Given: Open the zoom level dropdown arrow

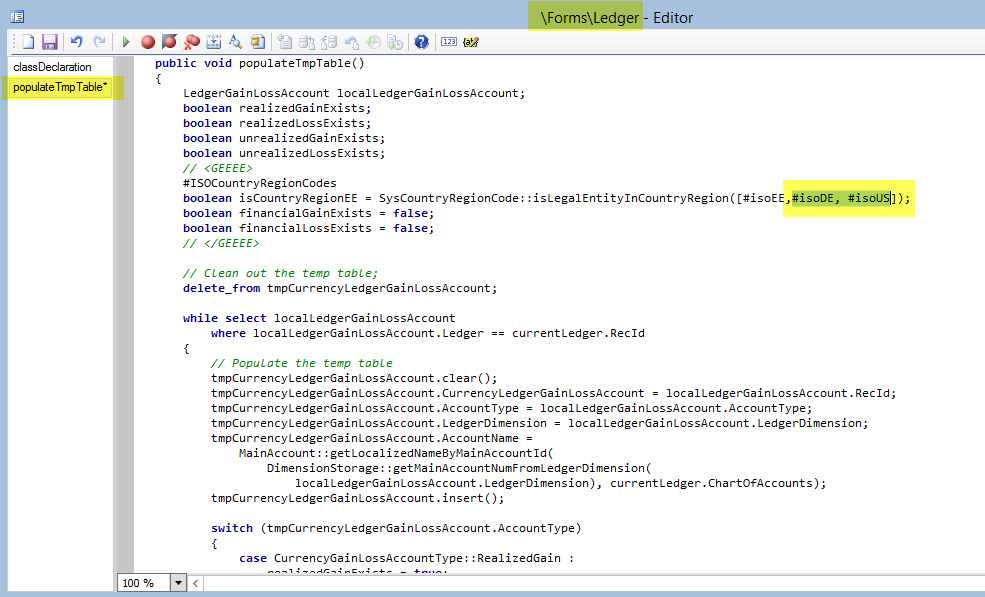Looking at the screenshot, I should (x=179, y=582).
